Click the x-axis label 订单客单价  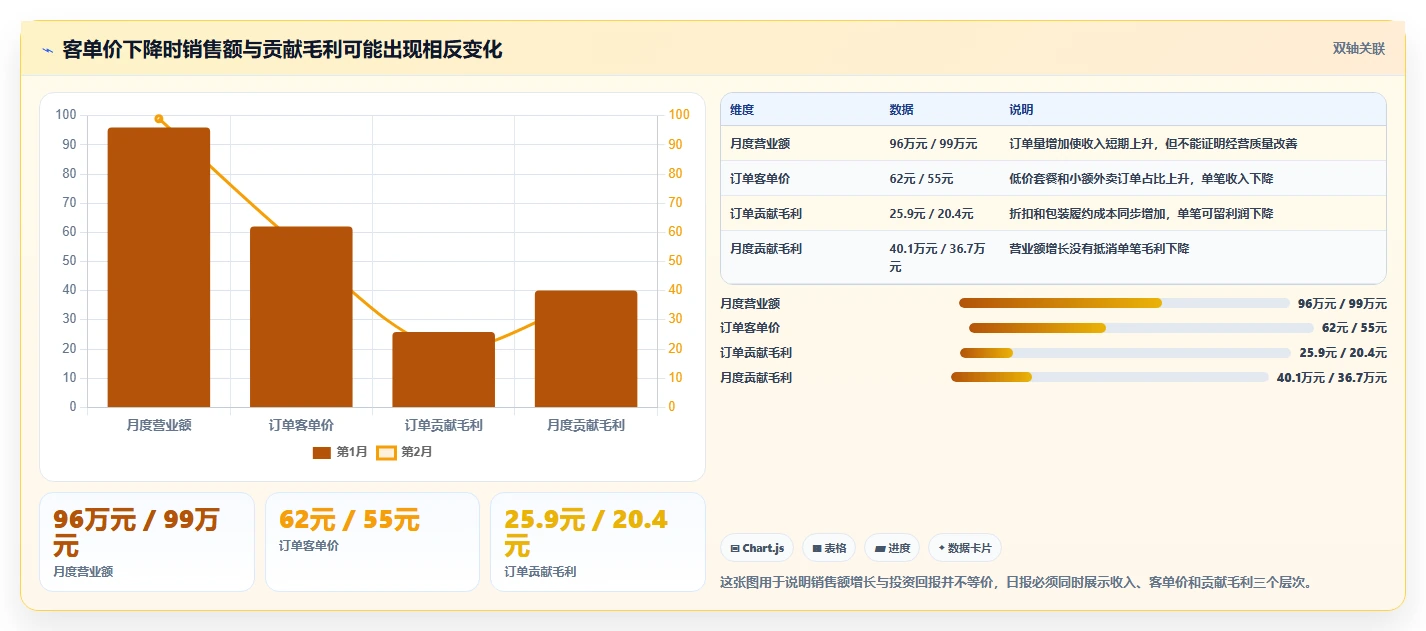click(x=301, y=425)
